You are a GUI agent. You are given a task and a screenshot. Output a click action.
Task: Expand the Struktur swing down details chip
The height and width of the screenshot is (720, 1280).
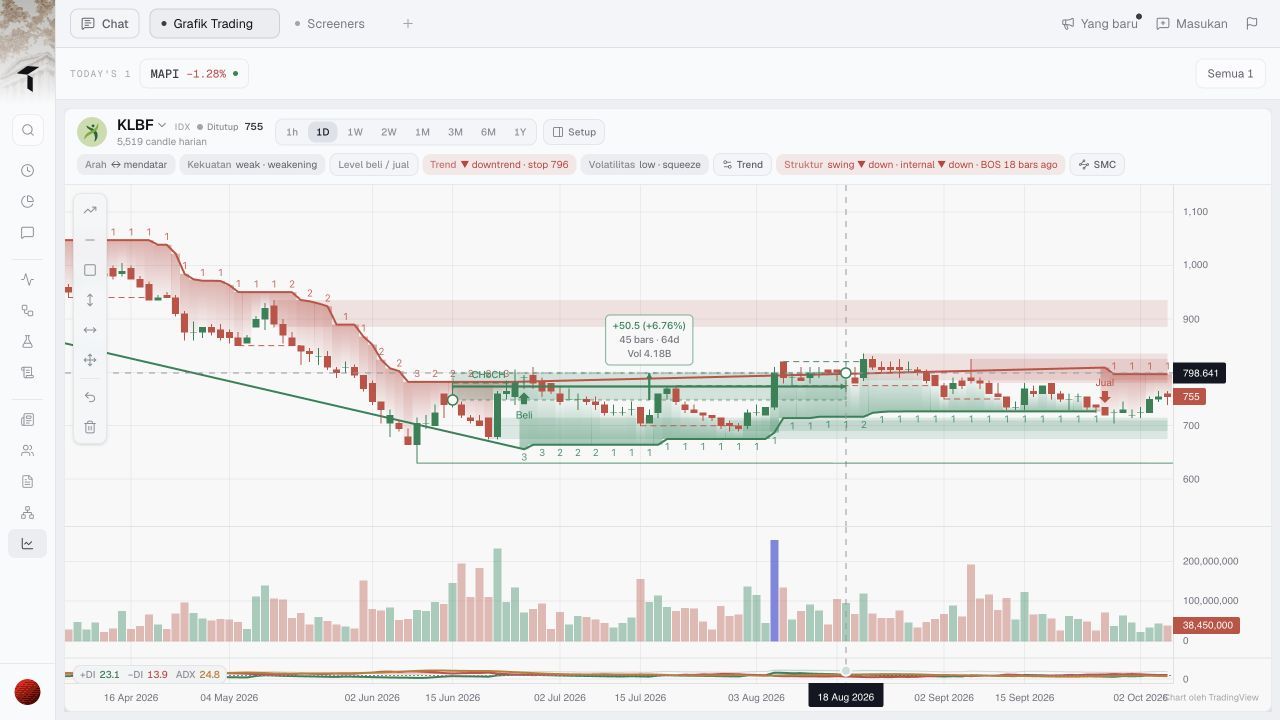click(x=920, y=164)
